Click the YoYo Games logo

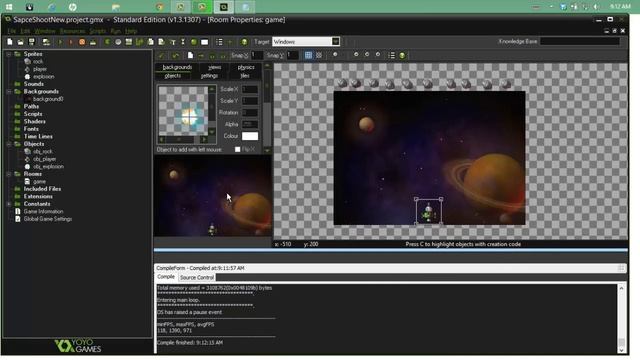(78, 345)
